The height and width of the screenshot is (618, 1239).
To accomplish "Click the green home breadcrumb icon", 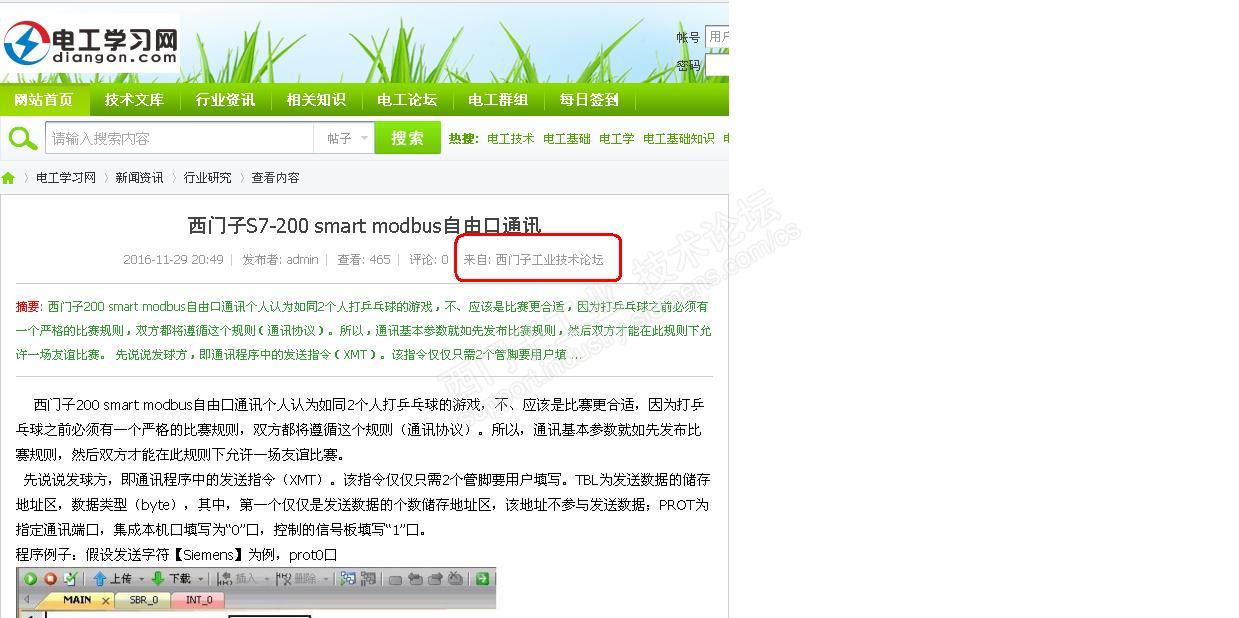I will coord(8,178).
